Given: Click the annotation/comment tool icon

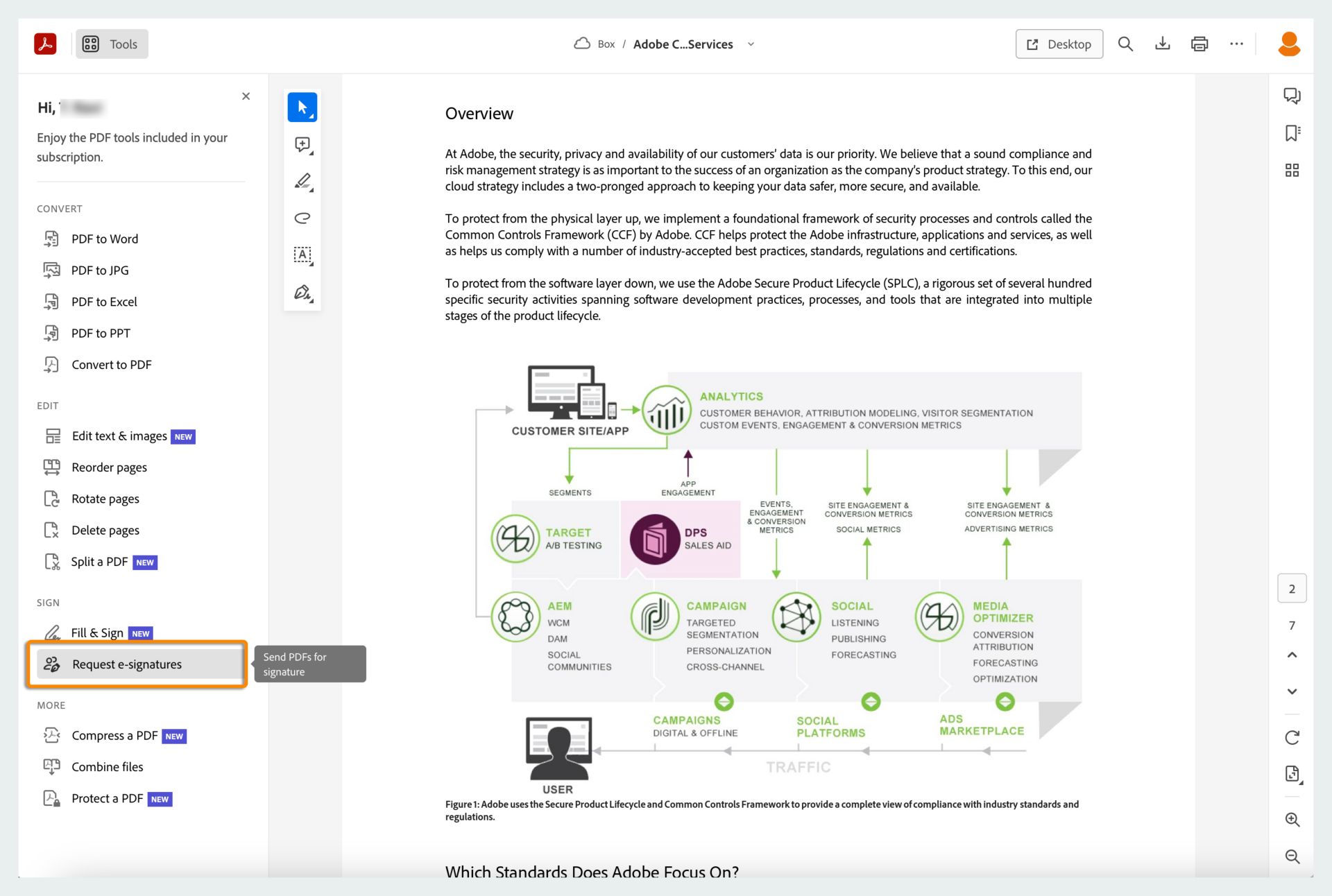Looking at the screenshot, I should coord(302,143).
